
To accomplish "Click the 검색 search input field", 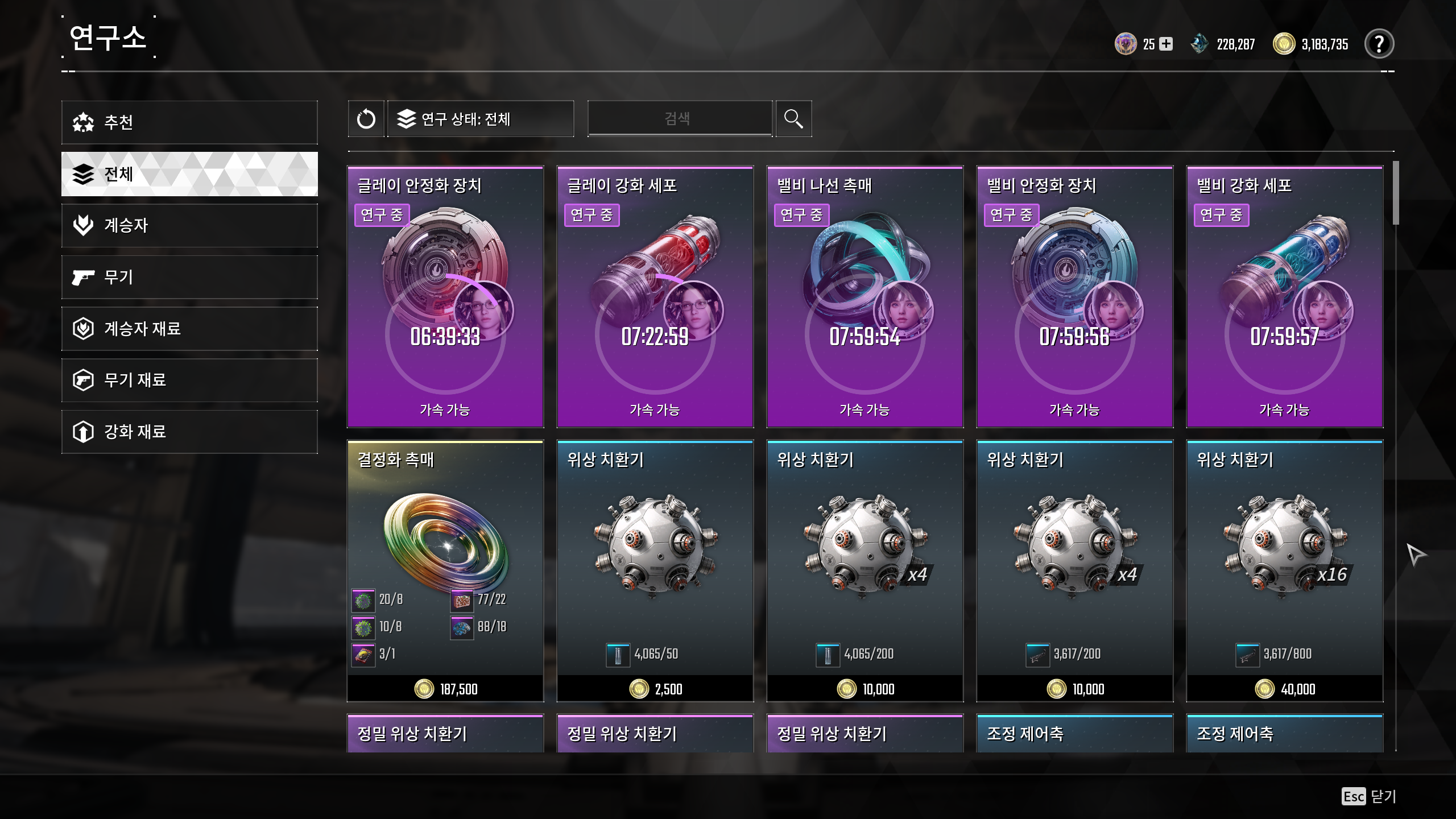I will (x=680, y=119).
